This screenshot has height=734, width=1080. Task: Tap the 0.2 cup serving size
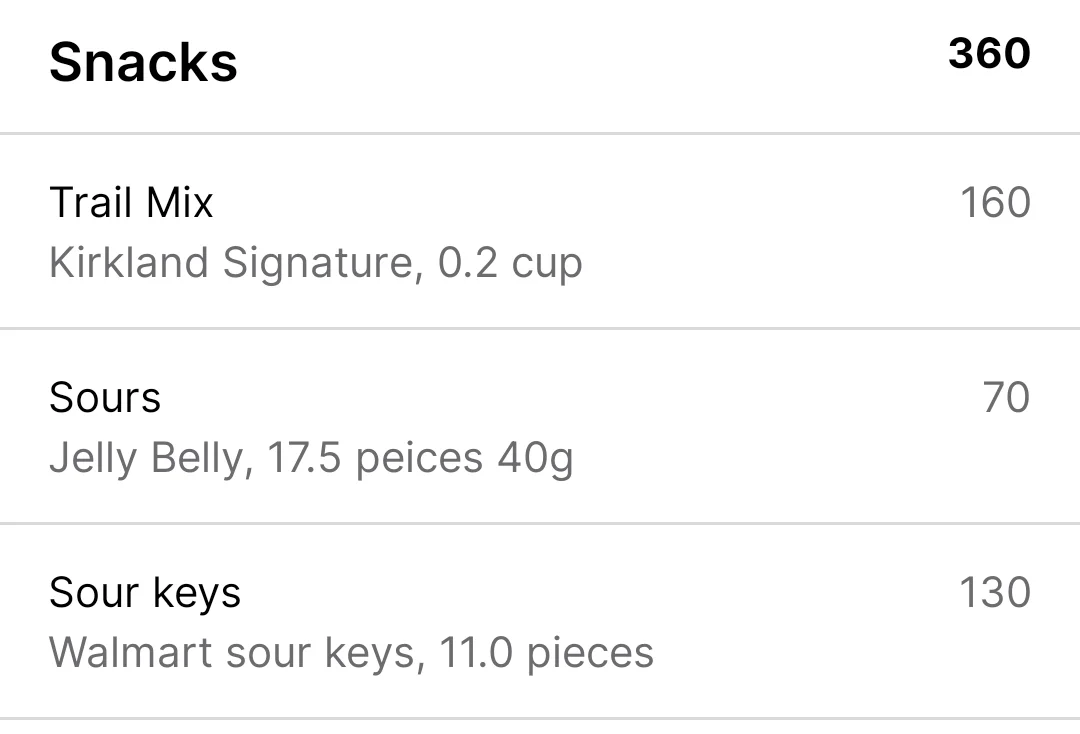(x=510, y=264)
